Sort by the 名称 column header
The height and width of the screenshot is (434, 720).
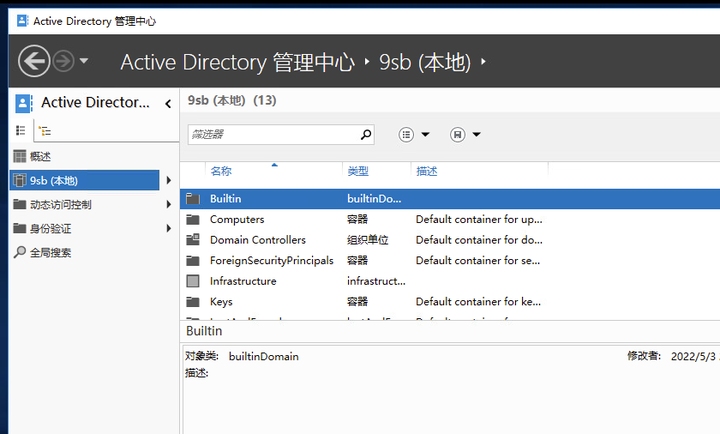pyautogui.click(x=221, y=171)
